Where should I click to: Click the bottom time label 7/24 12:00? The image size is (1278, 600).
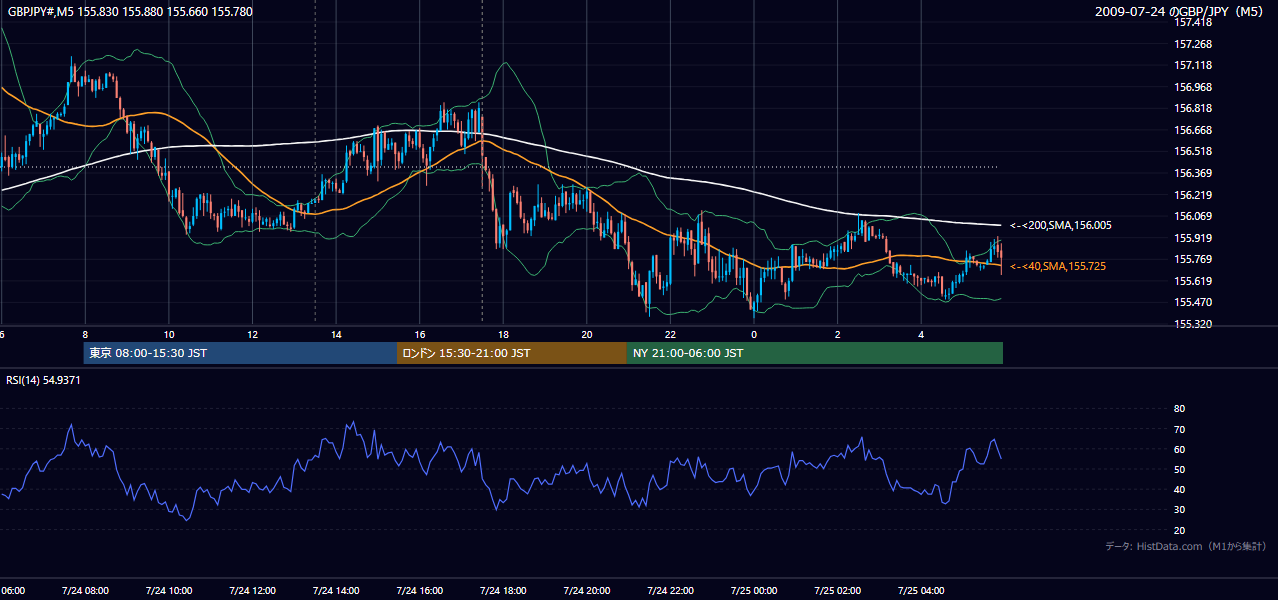[x=252, y=591]
